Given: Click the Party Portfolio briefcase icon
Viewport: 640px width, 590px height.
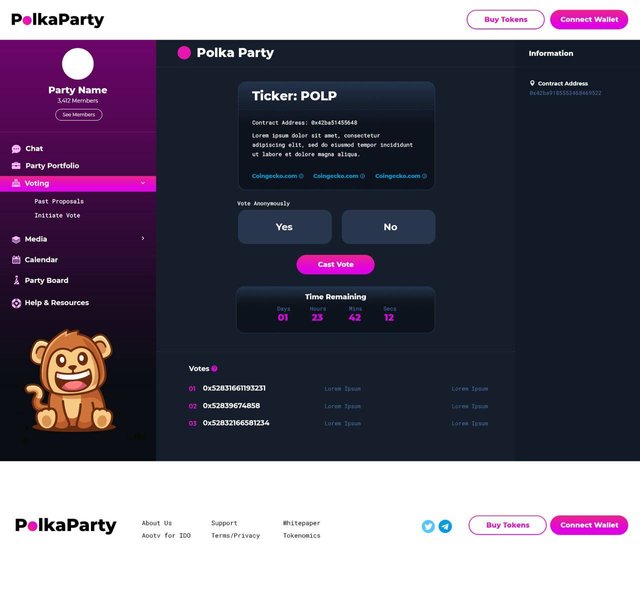Looking at the screenshot, I should click(x=16, y=166).
